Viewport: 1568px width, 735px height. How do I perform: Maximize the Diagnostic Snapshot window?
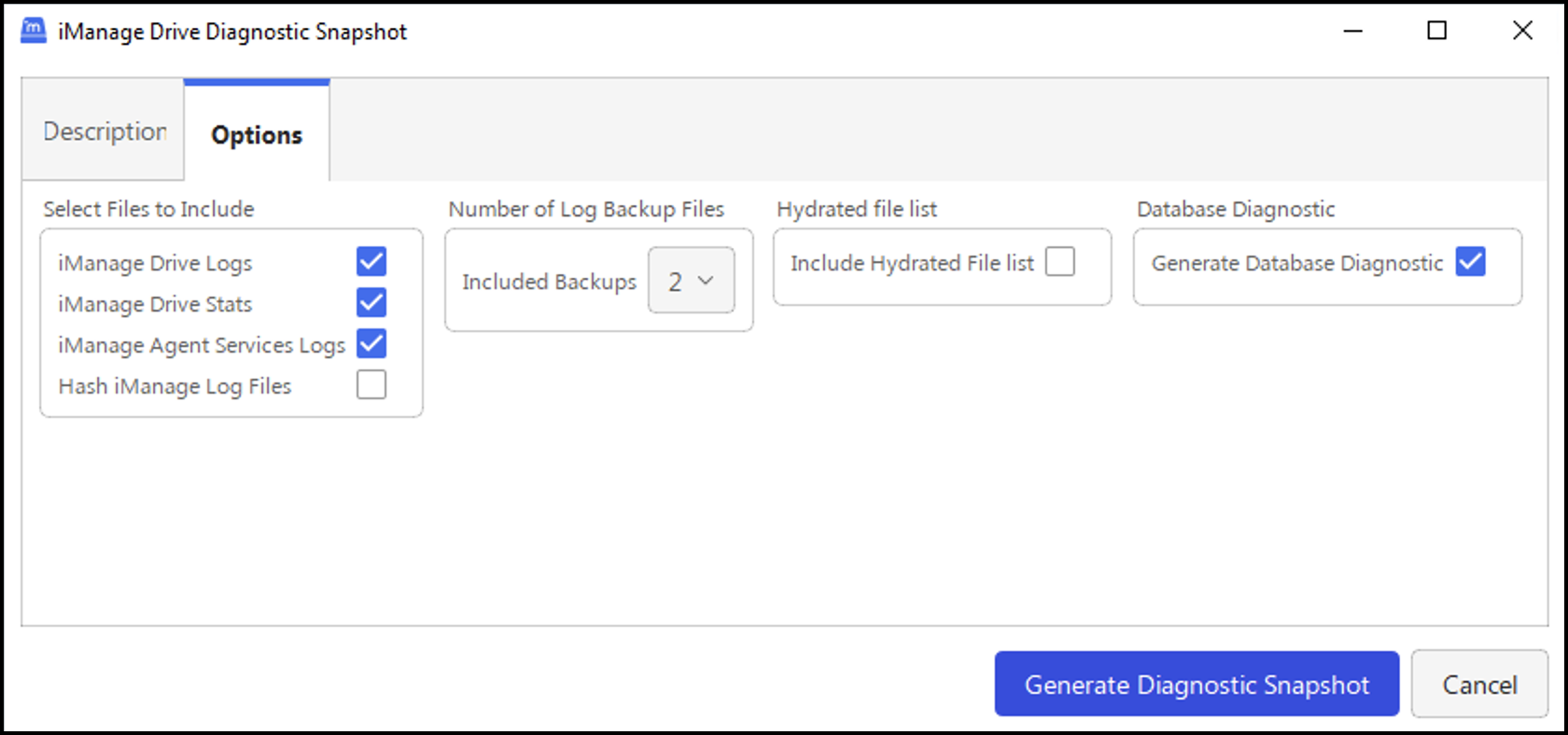[1436, 31]
